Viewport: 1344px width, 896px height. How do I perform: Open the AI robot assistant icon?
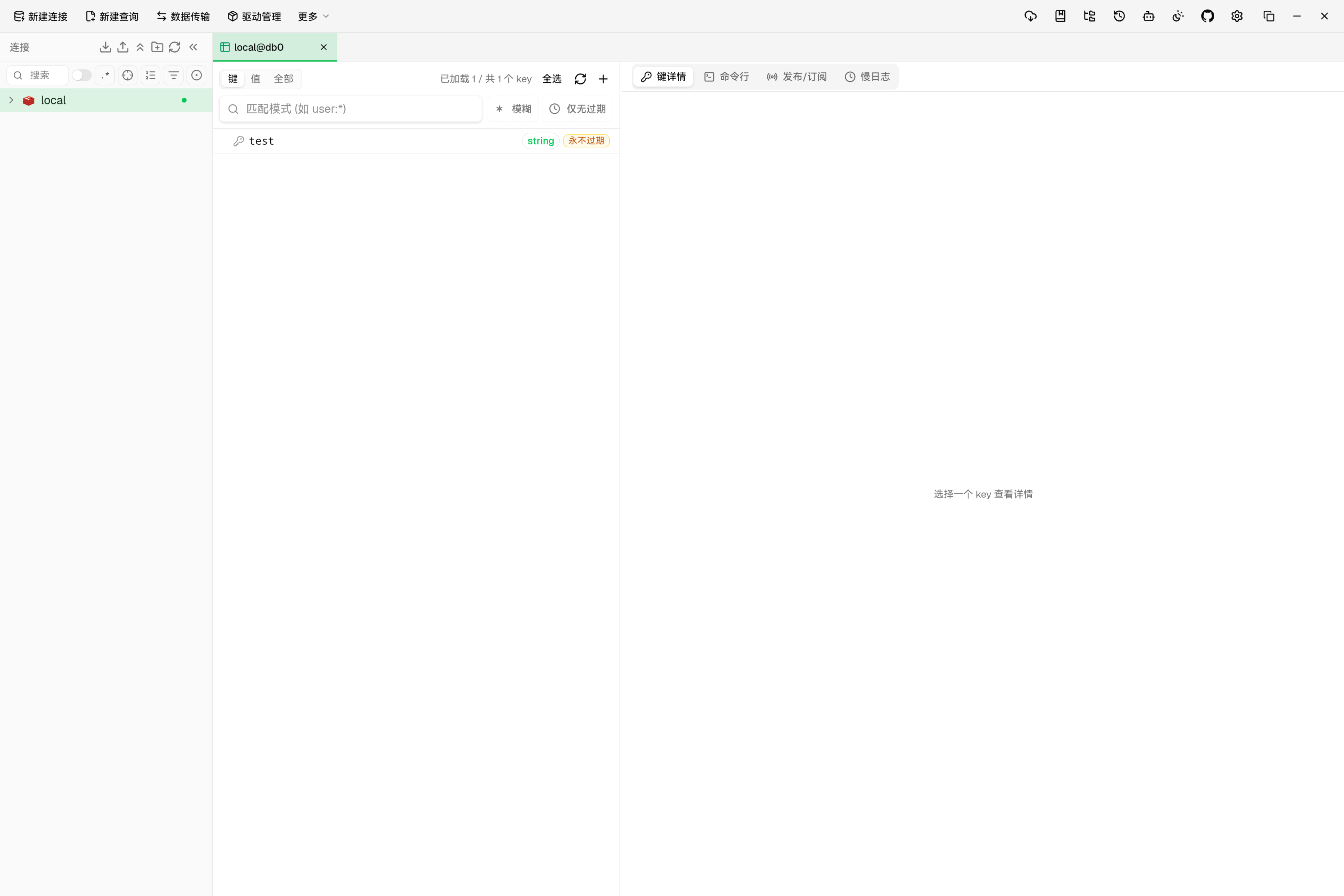tap(1149, 16)
